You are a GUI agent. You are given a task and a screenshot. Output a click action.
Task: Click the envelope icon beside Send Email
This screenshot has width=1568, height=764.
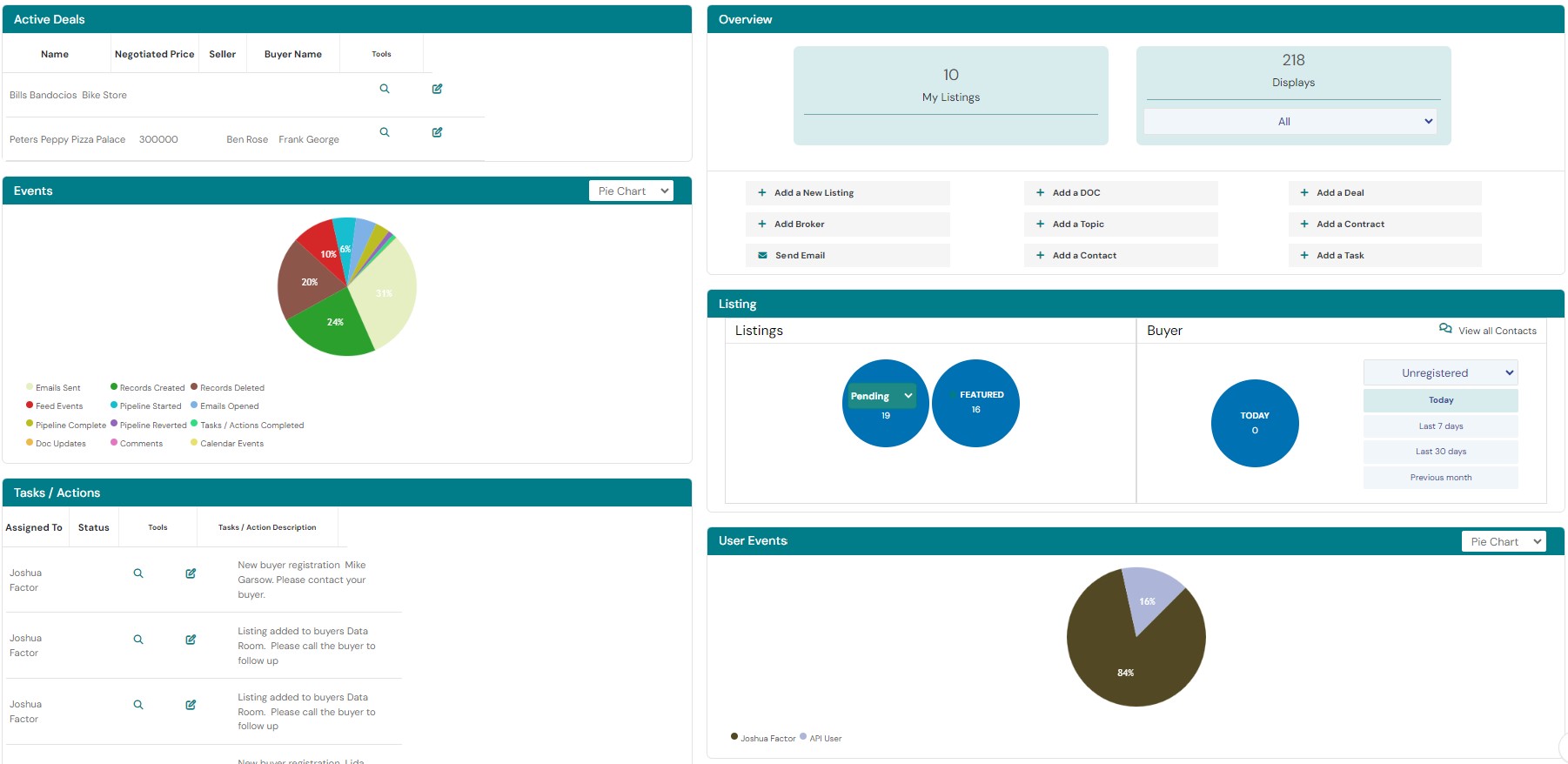(762, 256)
